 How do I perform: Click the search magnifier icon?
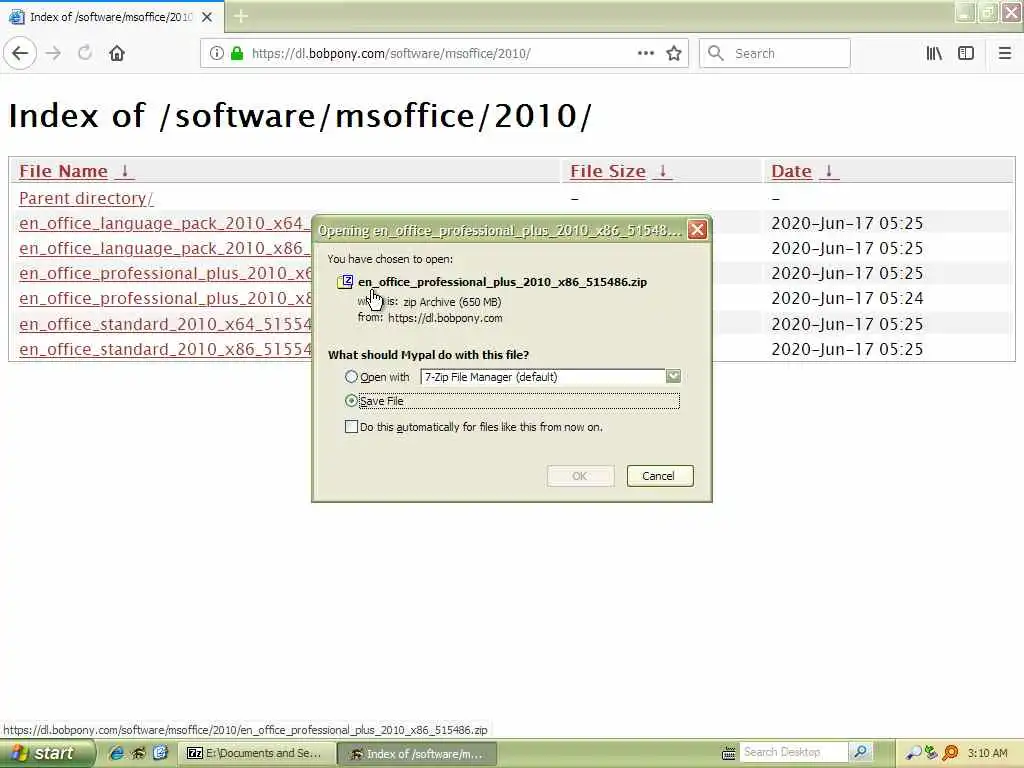click(716, 53)
